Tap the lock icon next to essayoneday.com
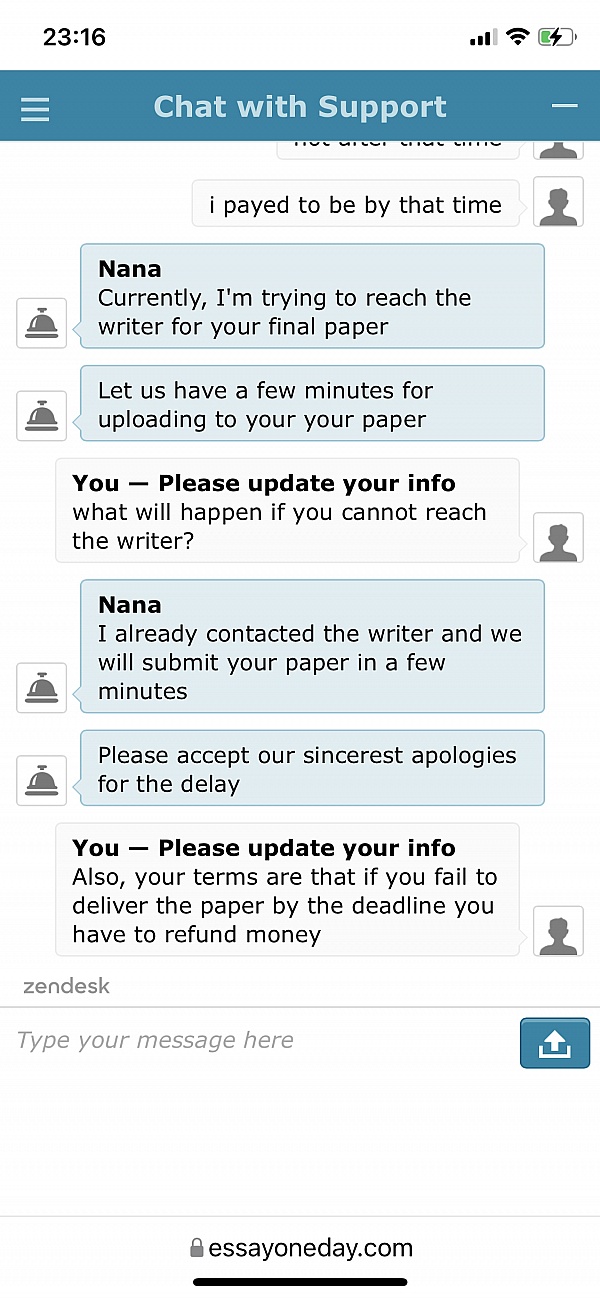Viewport: 600px width, 1299px height. click(x=196, y=1248)
